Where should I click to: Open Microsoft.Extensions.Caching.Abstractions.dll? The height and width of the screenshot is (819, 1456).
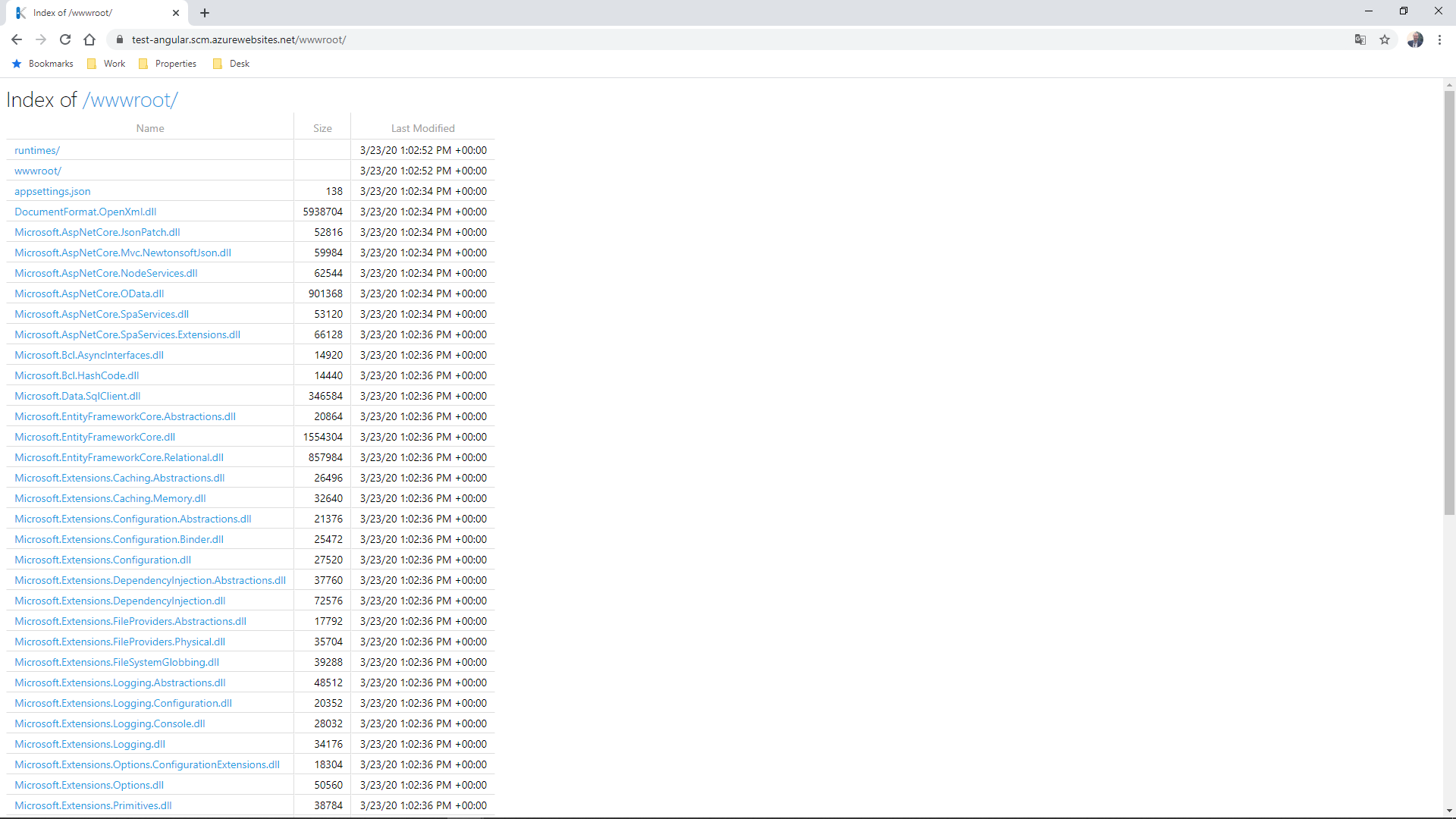pos(119,478)
